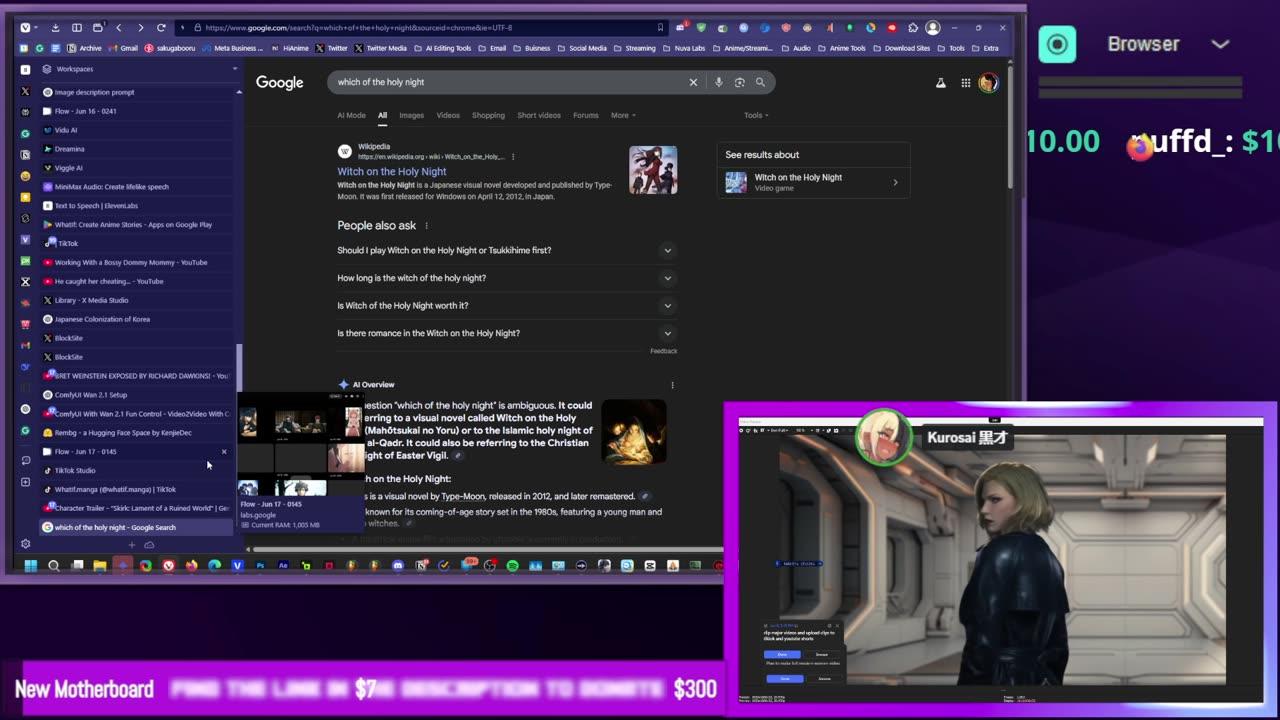Image resolution: width=1280 pixels, height=720 pixels.
Task: Send Feedback on People also ask
Action: click(664, 351)
